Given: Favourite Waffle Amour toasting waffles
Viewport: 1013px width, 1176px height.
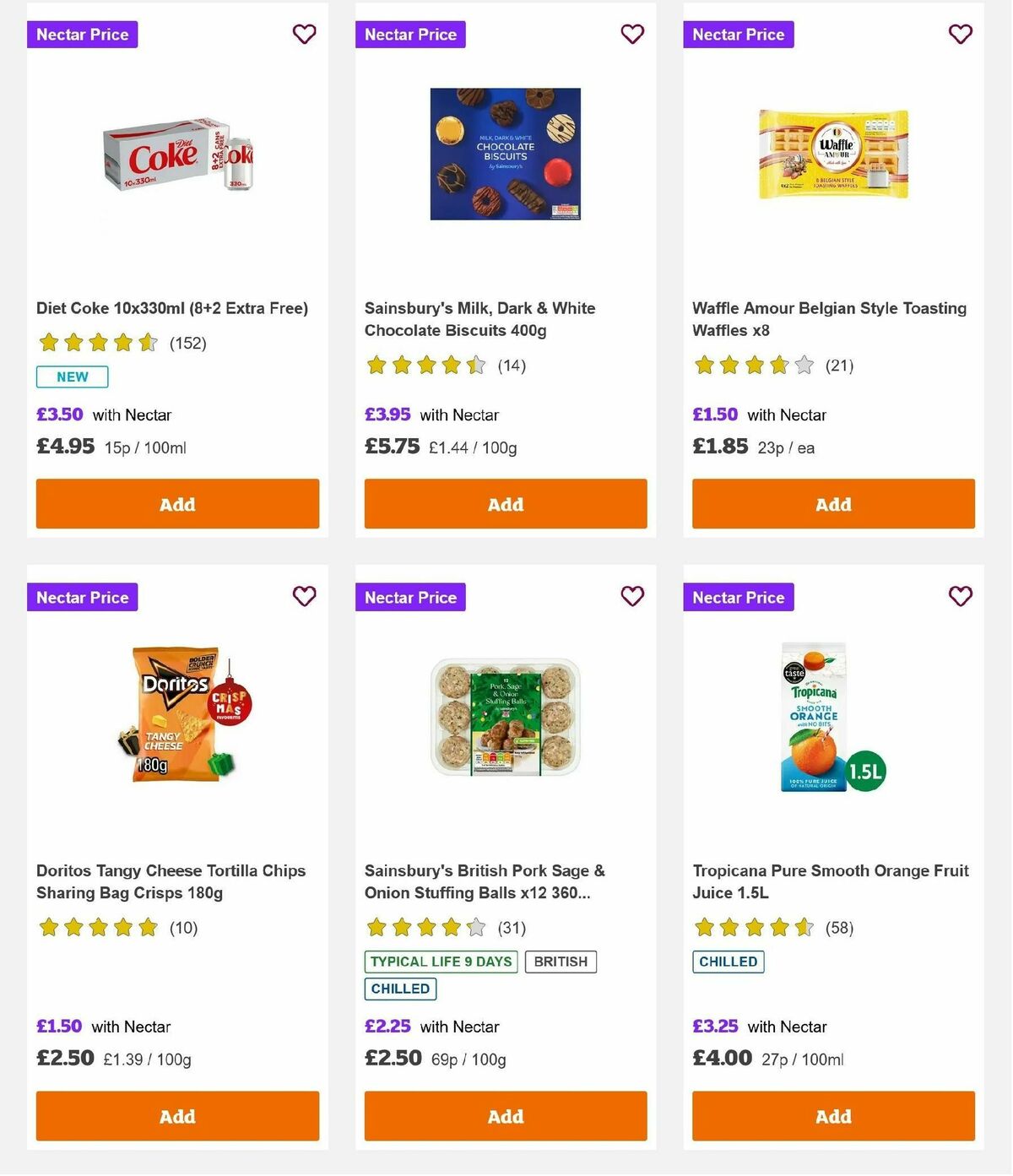Looking at the screenshot, I should tap(960, 35).
